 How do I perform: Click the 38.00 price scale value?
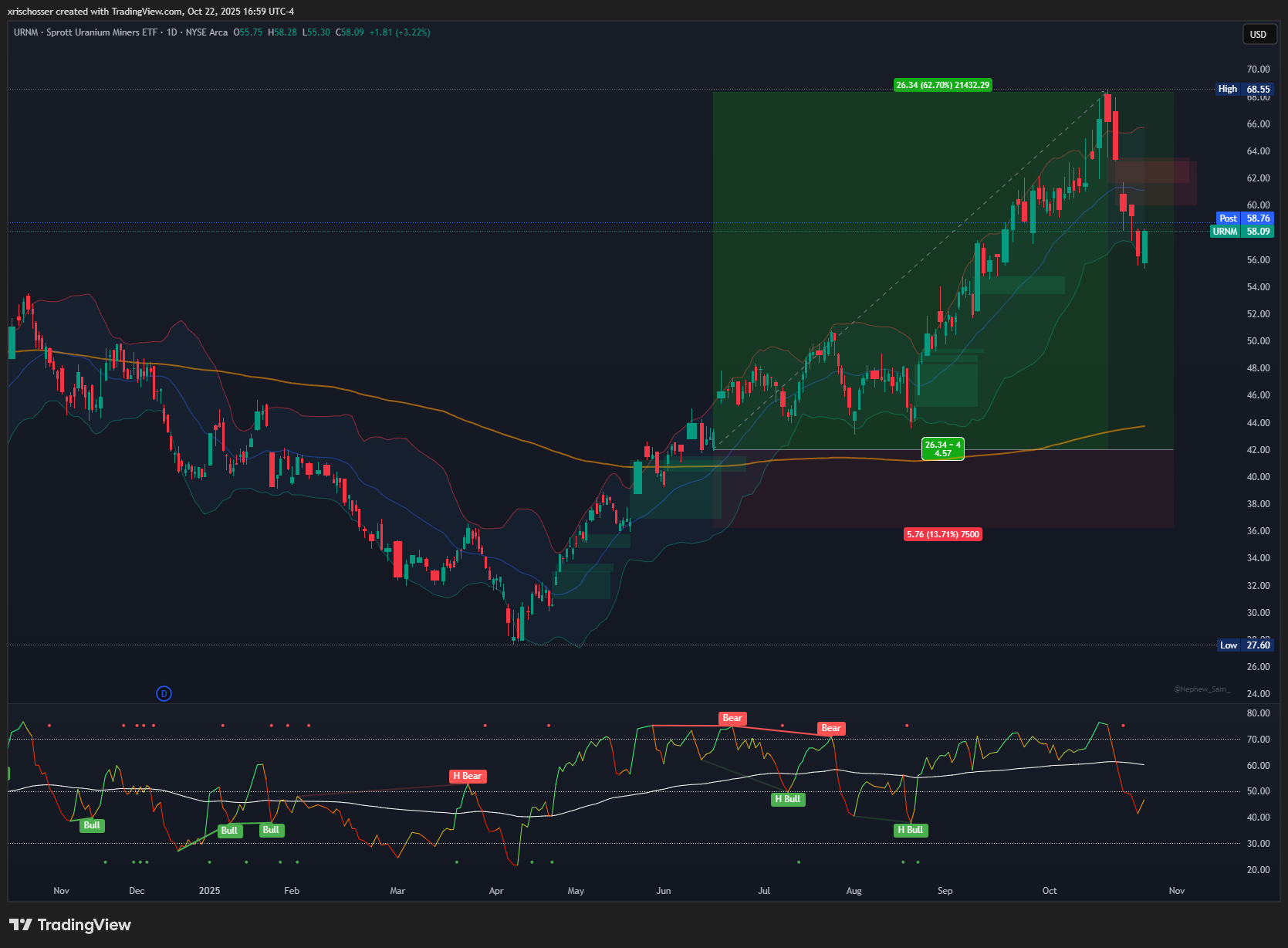1258,504
